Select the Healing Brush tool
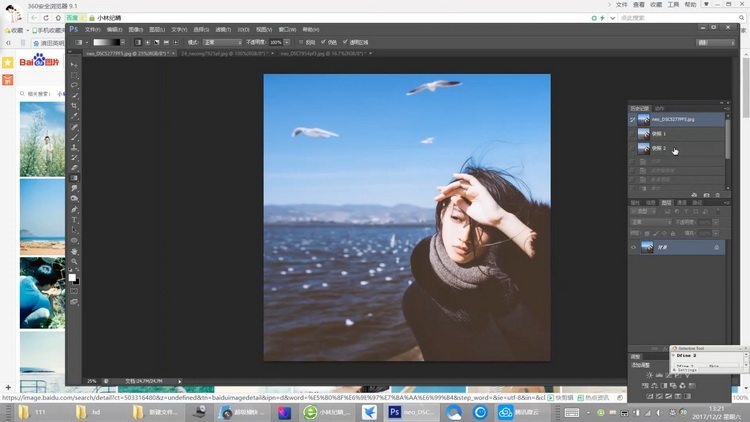 click(x=74, y=127)
